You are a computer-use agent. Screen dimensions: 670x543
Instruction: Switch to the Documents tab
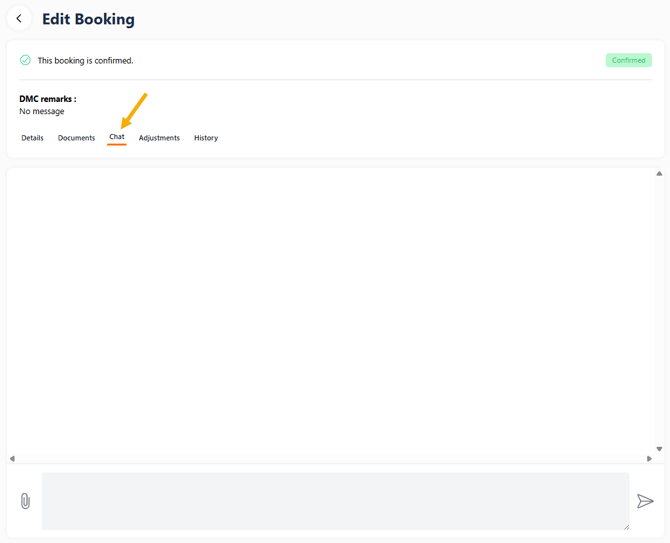tap(76, 138)
